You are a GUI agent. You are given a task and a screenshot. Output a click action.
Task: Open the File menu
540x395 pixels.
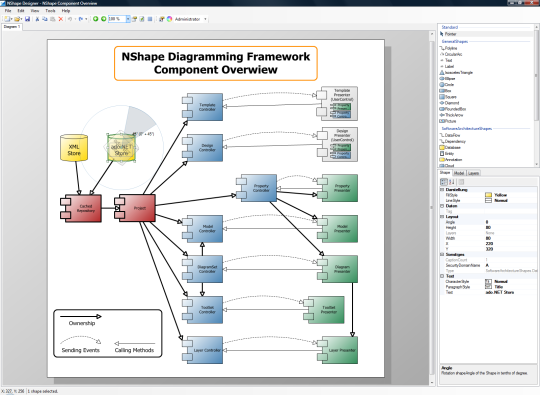(8, 11)
